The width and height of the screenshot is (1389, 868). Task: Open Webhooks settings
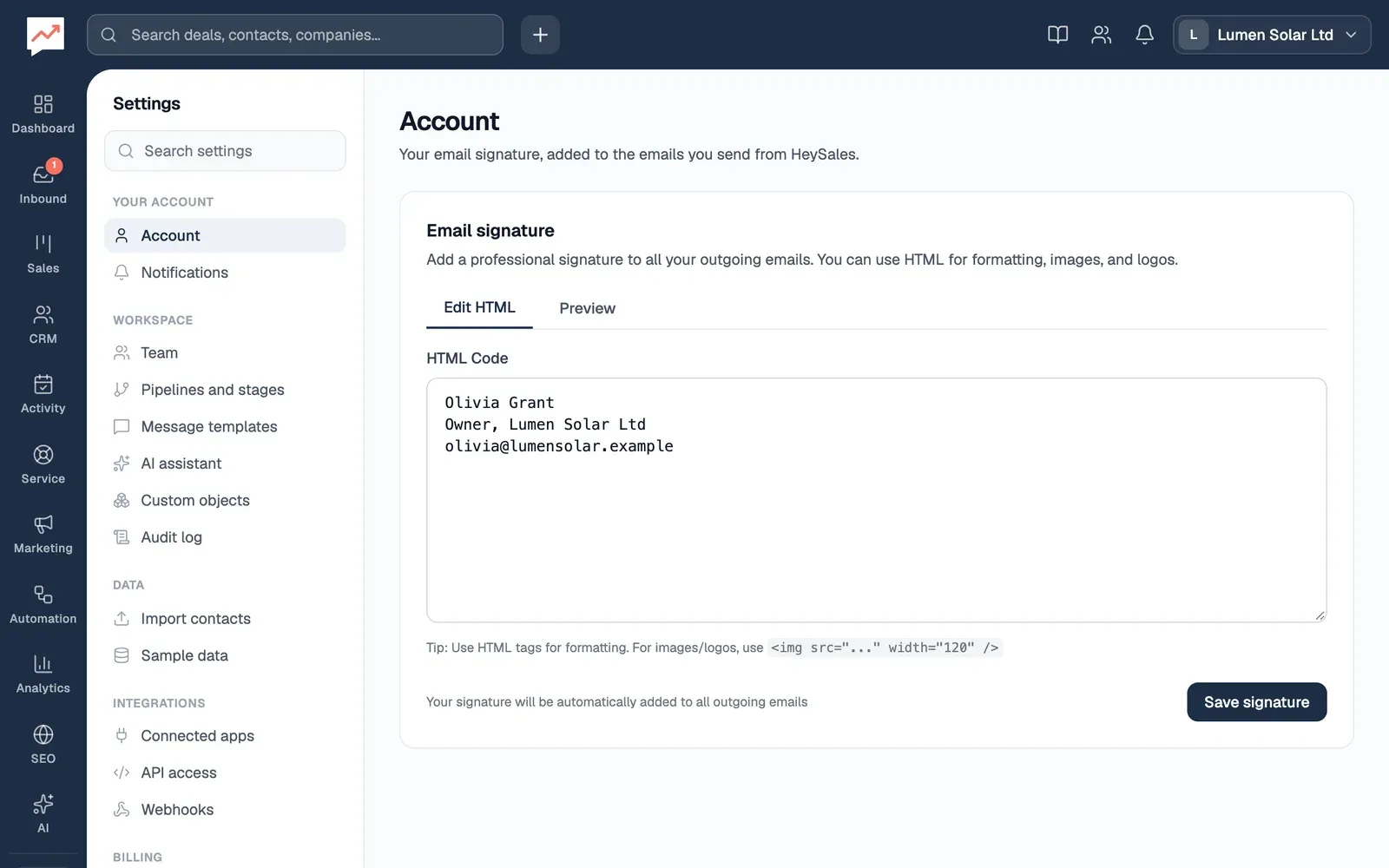225,810
